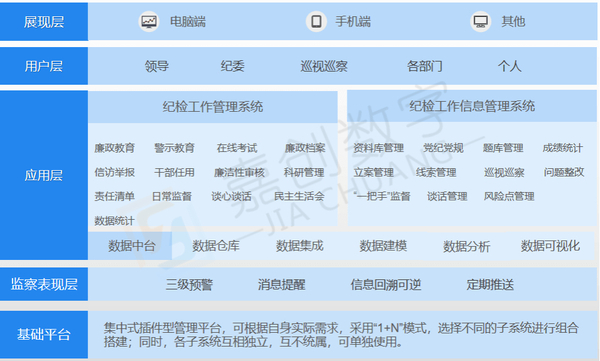Select 定期推送 in the monitoring layer

click(x=490, y=285)
